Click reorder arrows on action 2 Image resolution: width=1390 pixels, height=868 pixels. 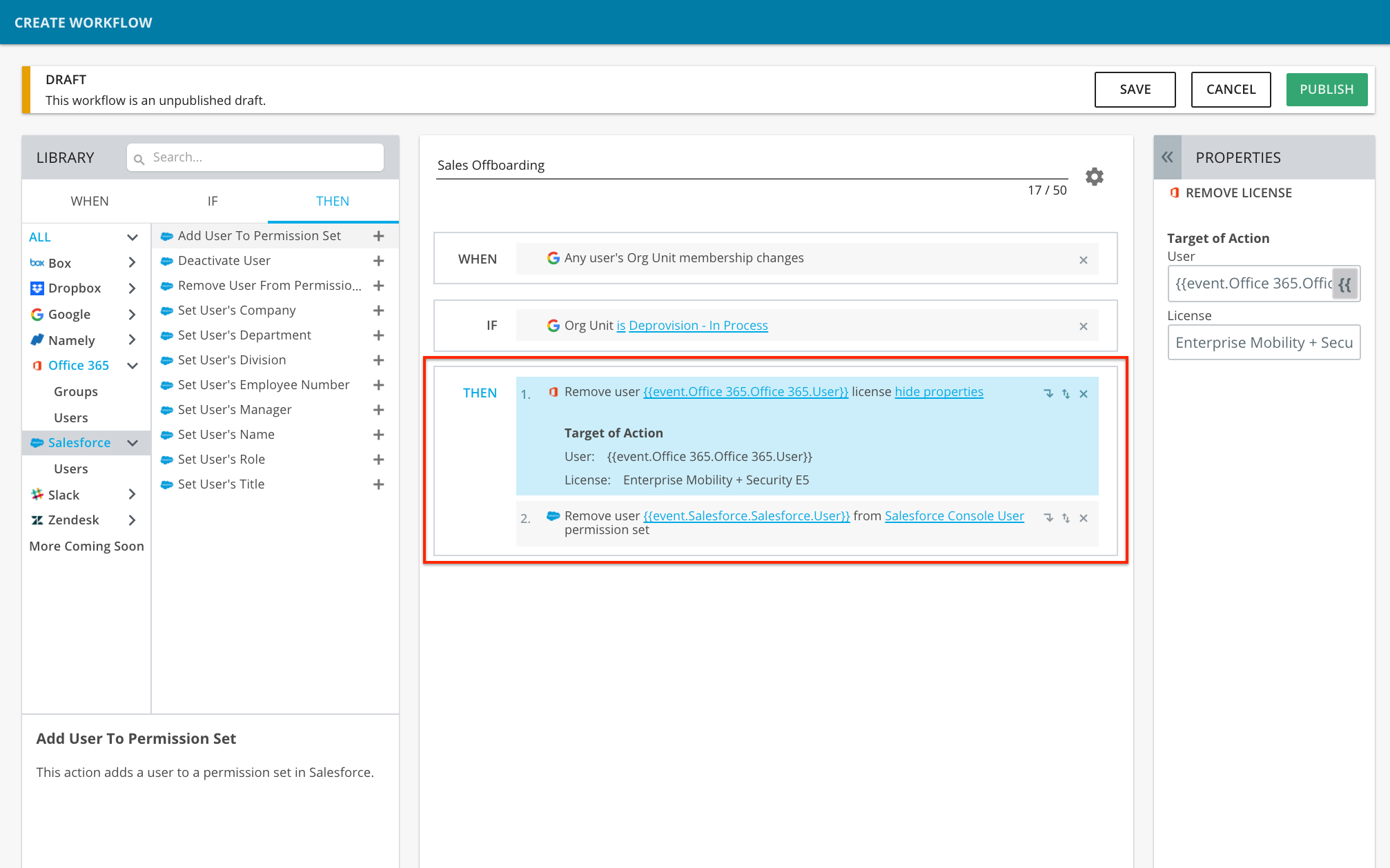(x=1066, y=518)
